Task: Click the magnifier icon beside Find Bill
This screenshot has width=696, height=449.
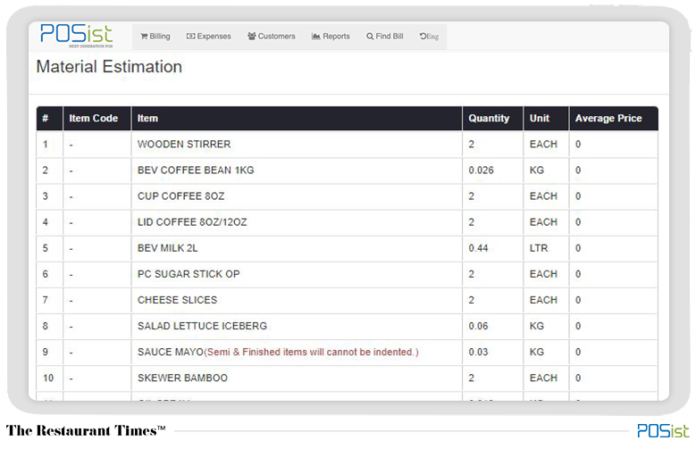Action: tap(370, 36)
